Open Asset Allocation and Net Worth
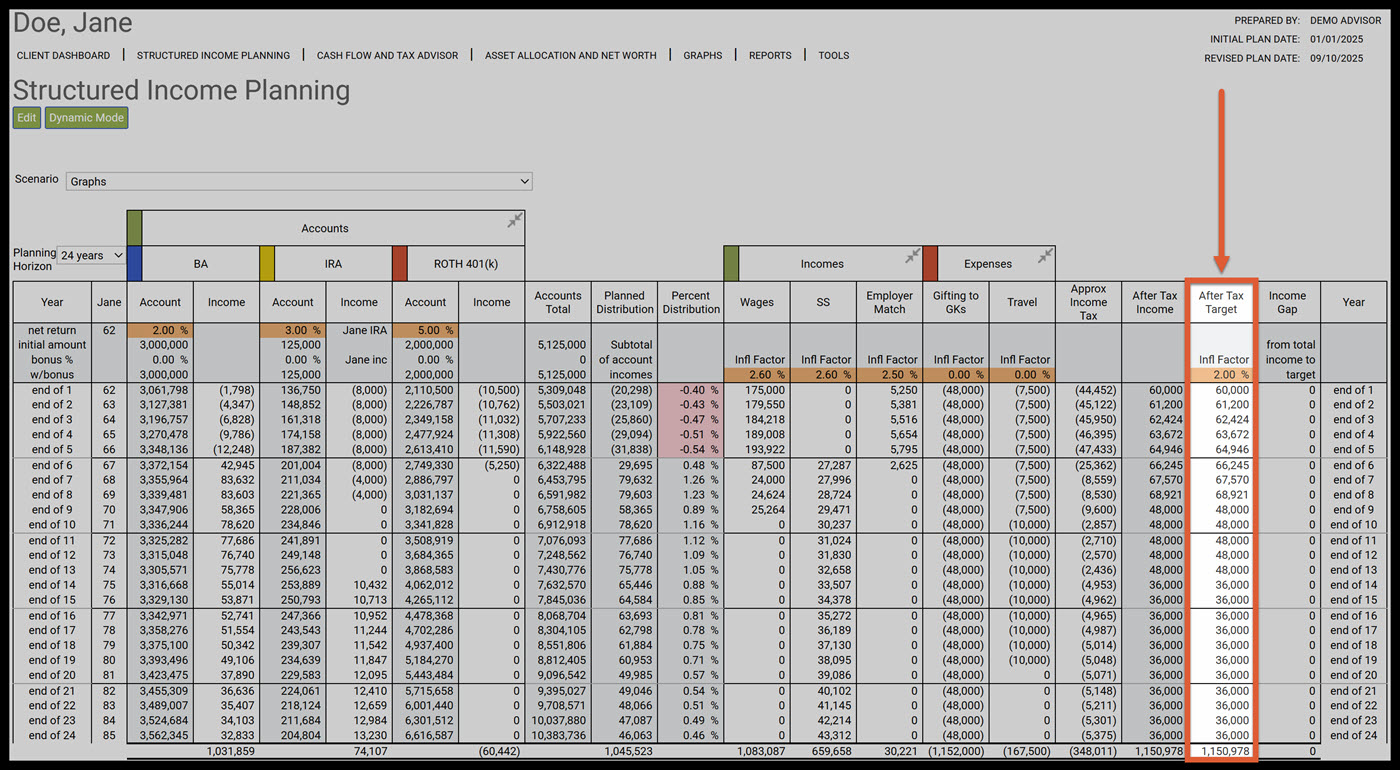 571,55
